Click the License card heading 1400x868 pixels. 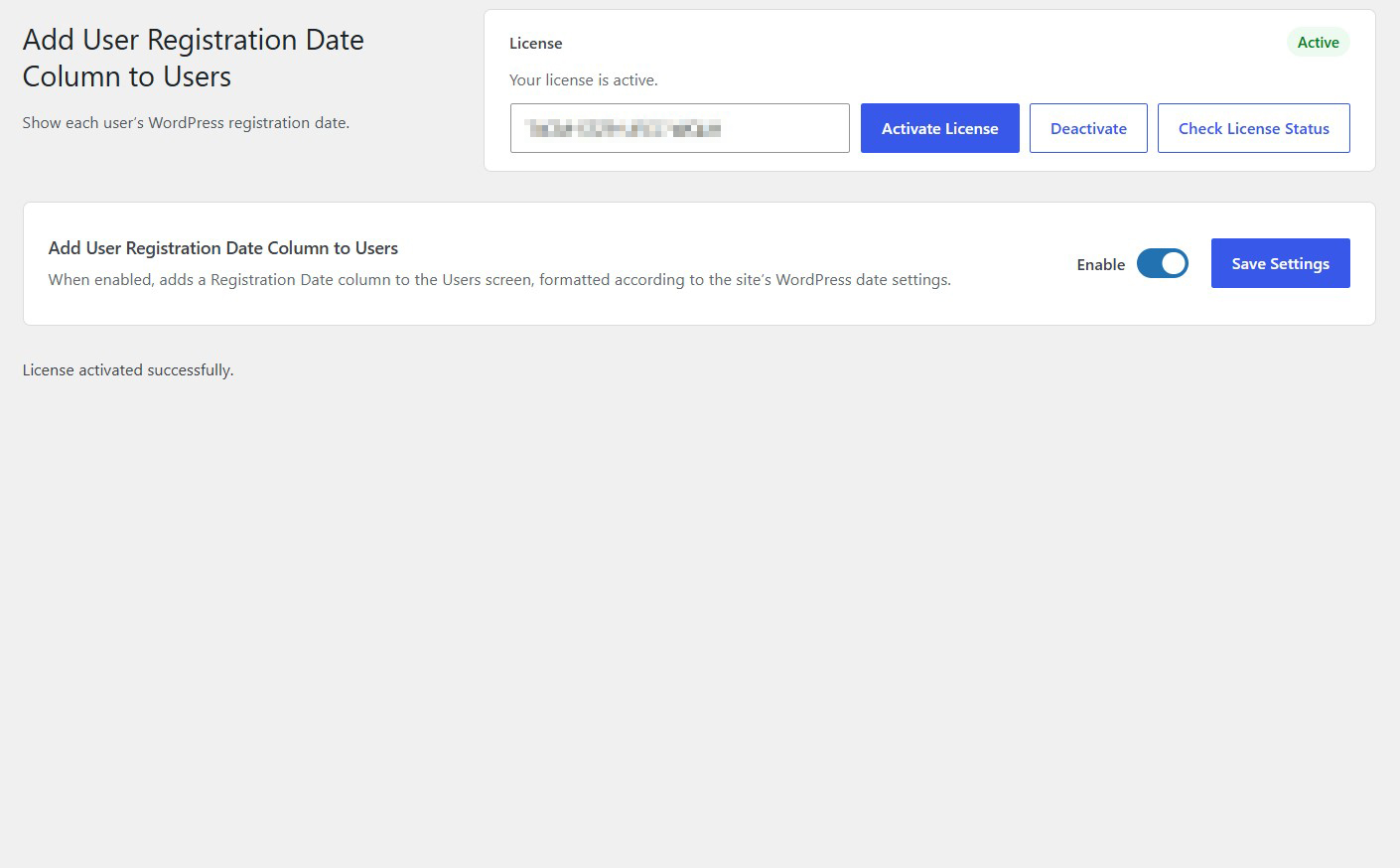[536, 43]
